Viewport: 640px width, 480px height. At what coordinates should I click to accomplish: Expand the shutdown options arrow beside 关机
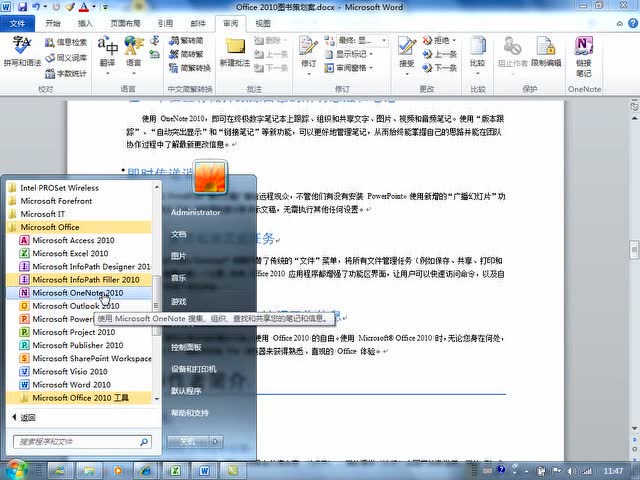tap(217, 440)
